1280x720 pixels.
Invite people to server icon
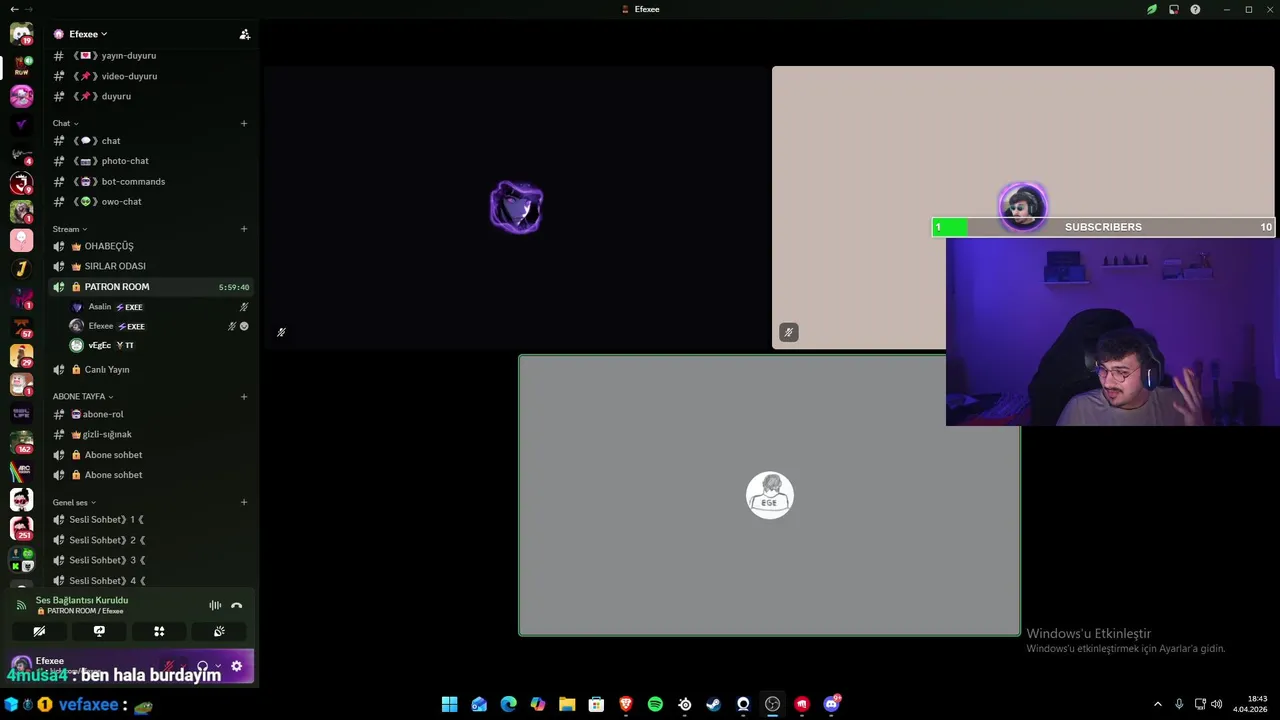(x=245, y=34)
